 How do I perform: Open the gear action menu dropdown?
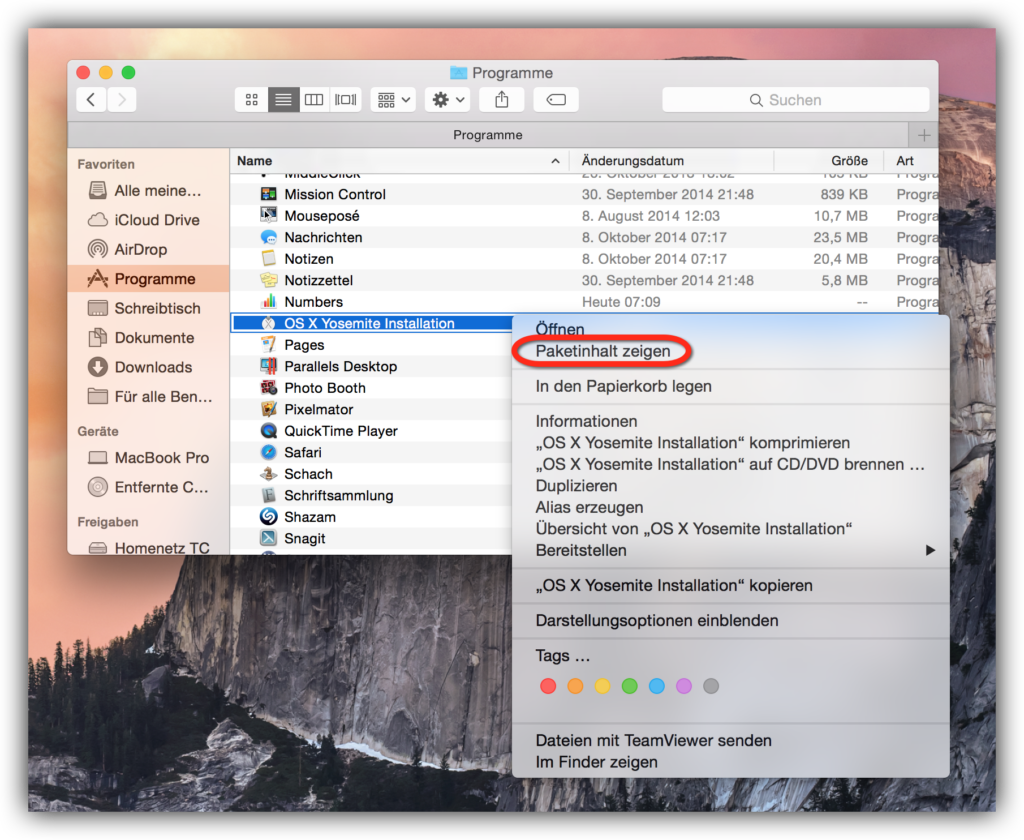(446, 100)
